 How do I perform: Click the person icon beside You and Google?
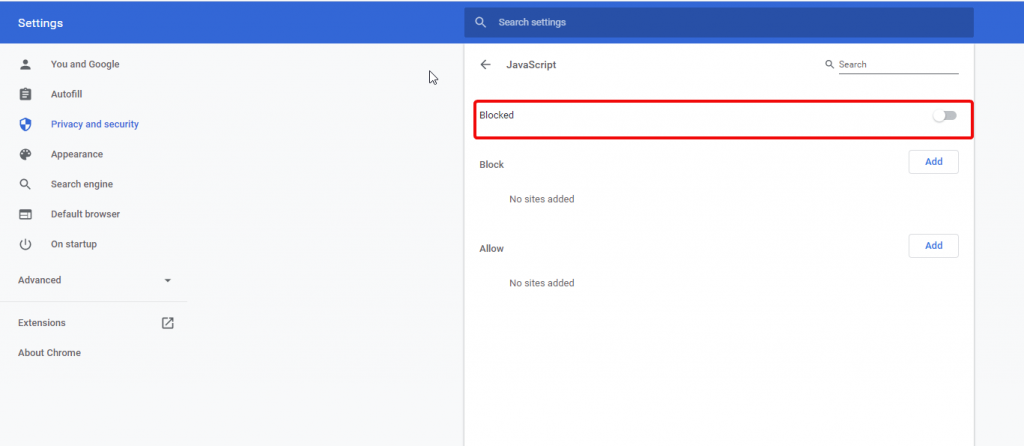[x=25, y=64]
